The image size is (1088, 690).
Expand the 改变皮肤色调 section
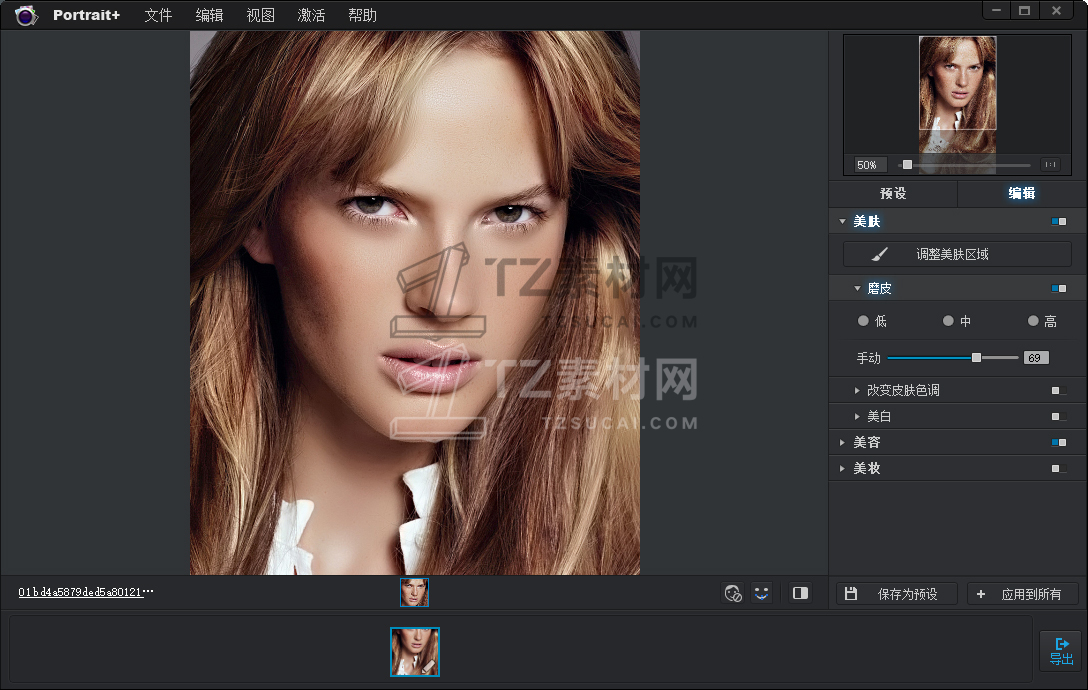point(857,390)
